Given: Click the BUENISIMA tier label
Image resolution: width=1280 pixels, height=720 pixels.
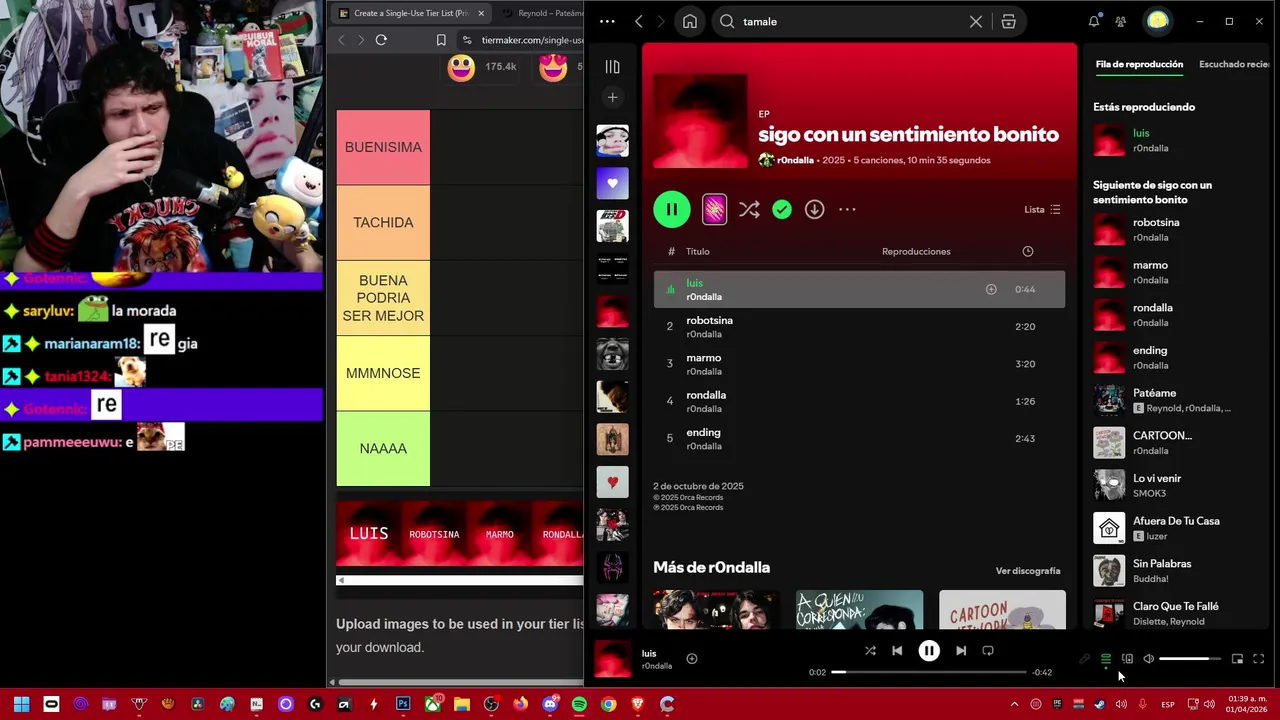Looking at the screenshot, I should click(x=383, y=147).
